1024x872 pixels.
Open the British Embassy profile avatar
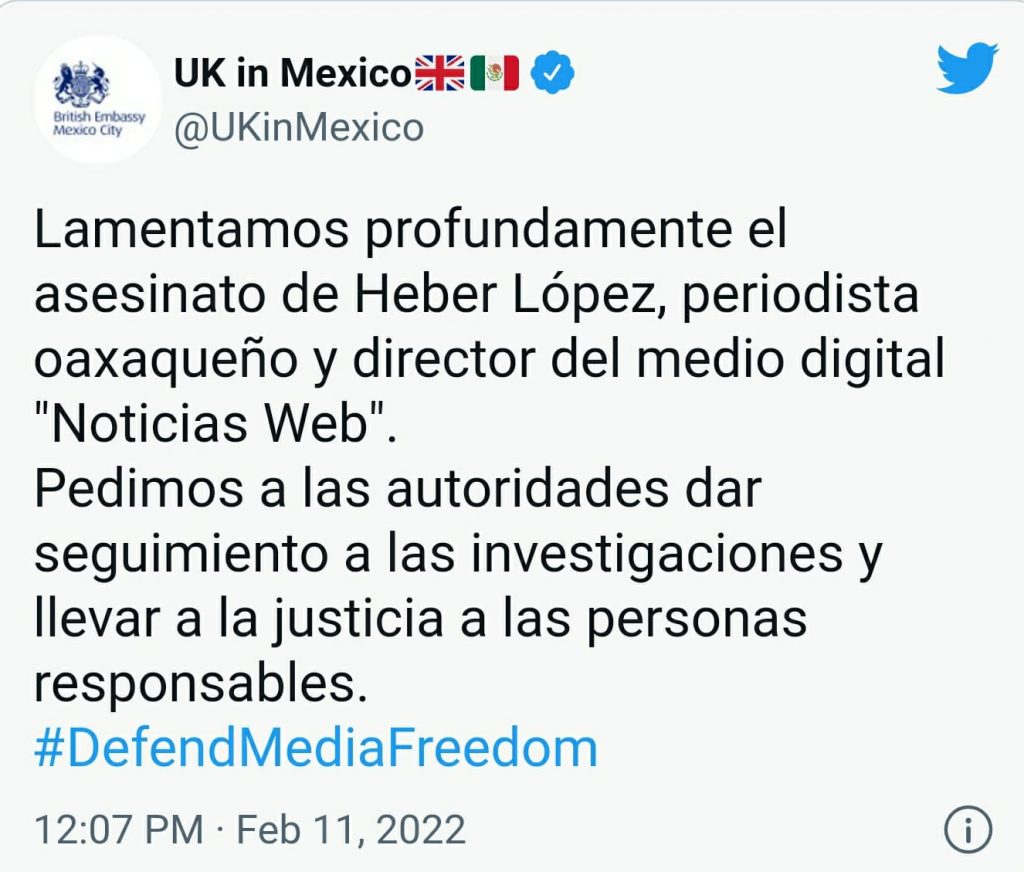click(98, 99)
